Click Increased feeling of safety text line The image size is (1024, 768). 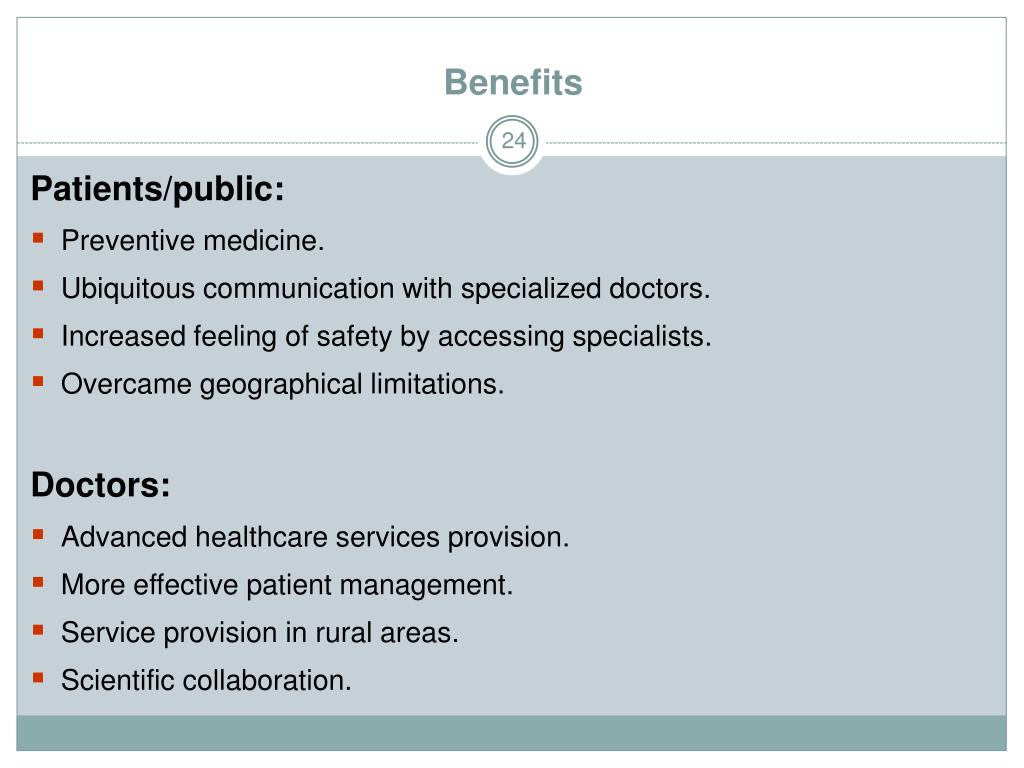click(x=387, y=337)
